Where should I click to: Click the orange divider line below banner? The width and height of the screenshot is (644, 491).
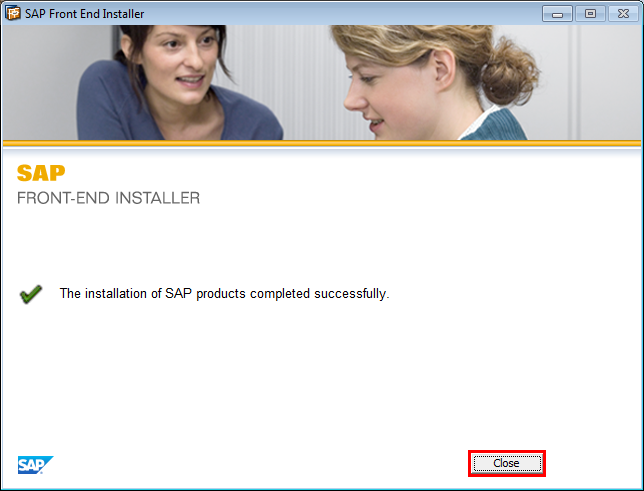tap(322, 144)
